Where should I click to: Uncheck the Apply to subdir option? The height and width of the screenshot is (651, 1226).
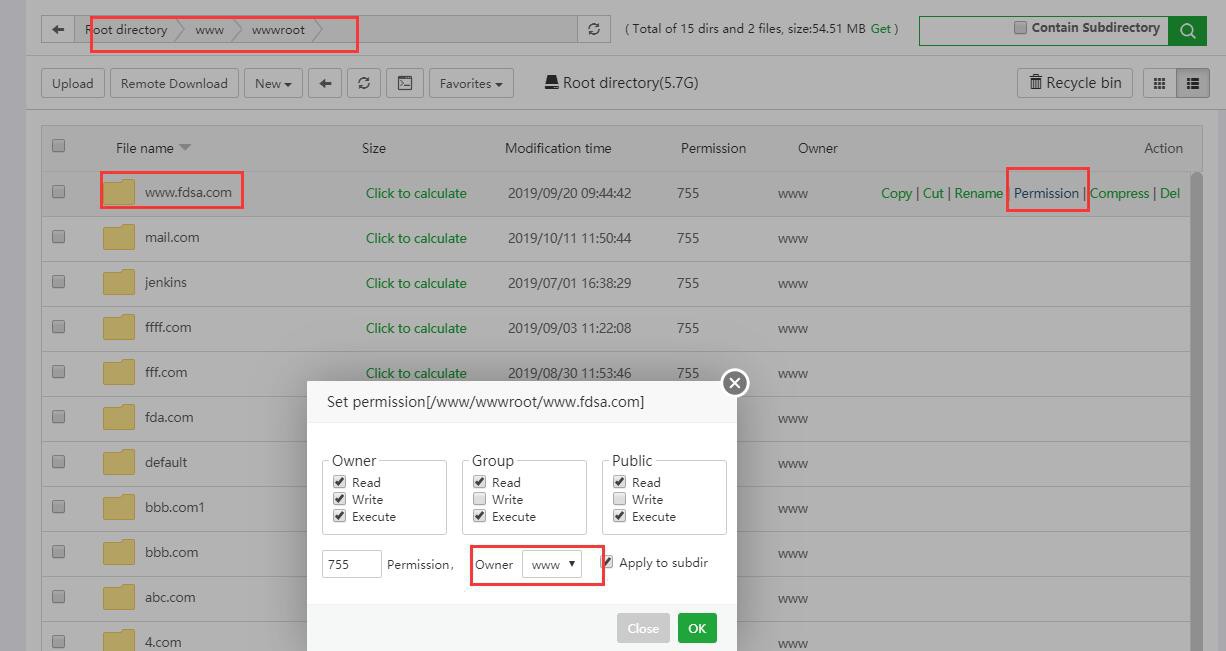(x=607, y=562)
